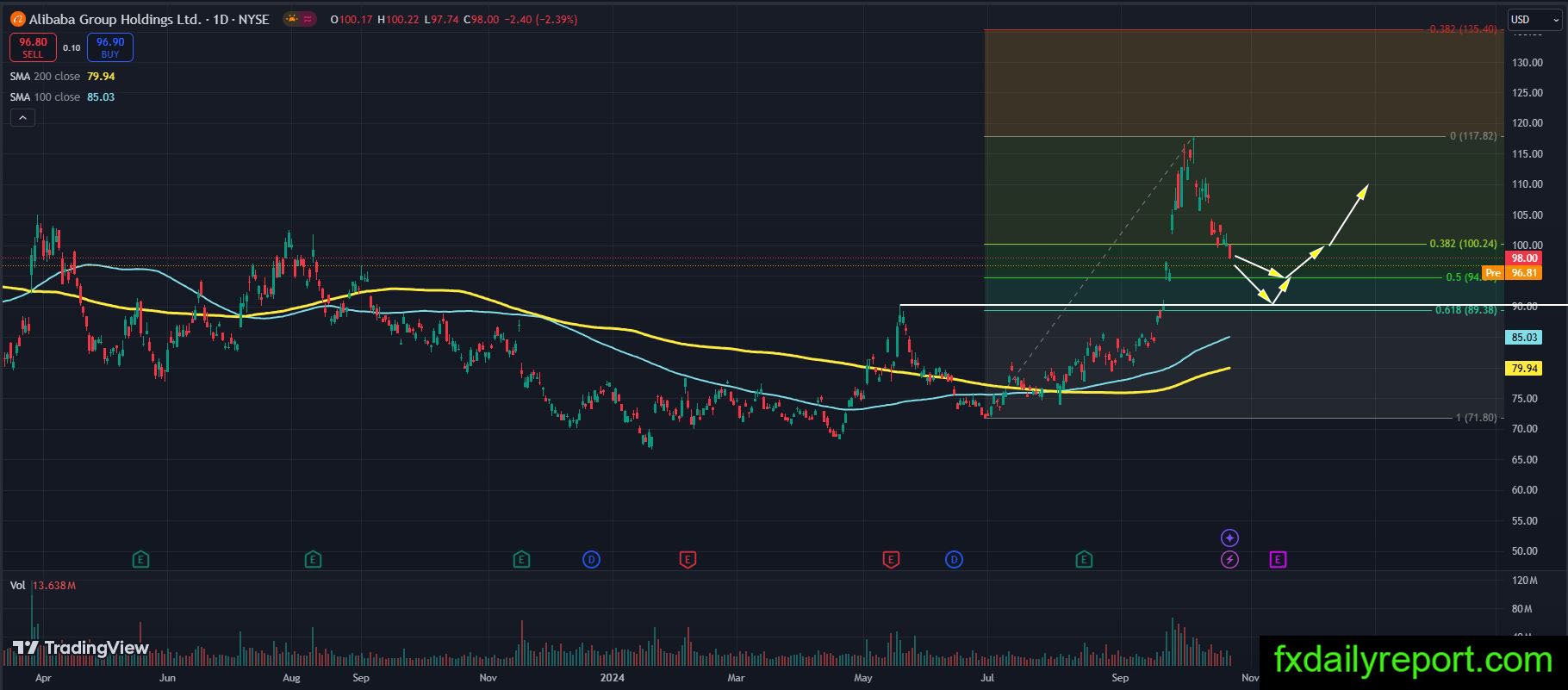Select the 1 (71.80) Fibonacci level label

coord(1476,418)
